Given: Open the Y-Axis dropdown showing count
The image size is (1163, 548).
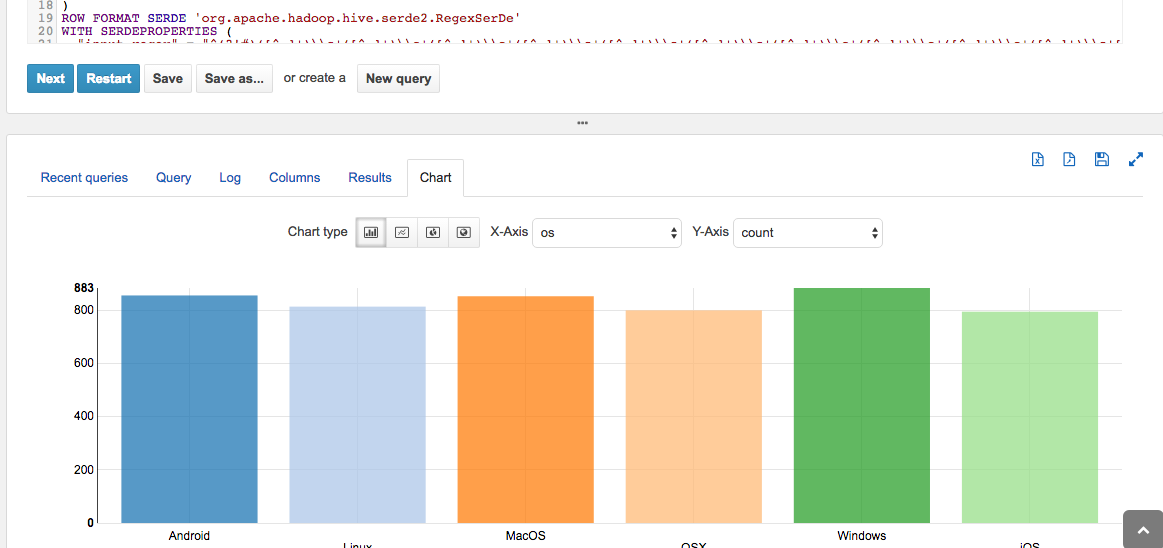Looking at the screenshot, I should coord(808,233).
